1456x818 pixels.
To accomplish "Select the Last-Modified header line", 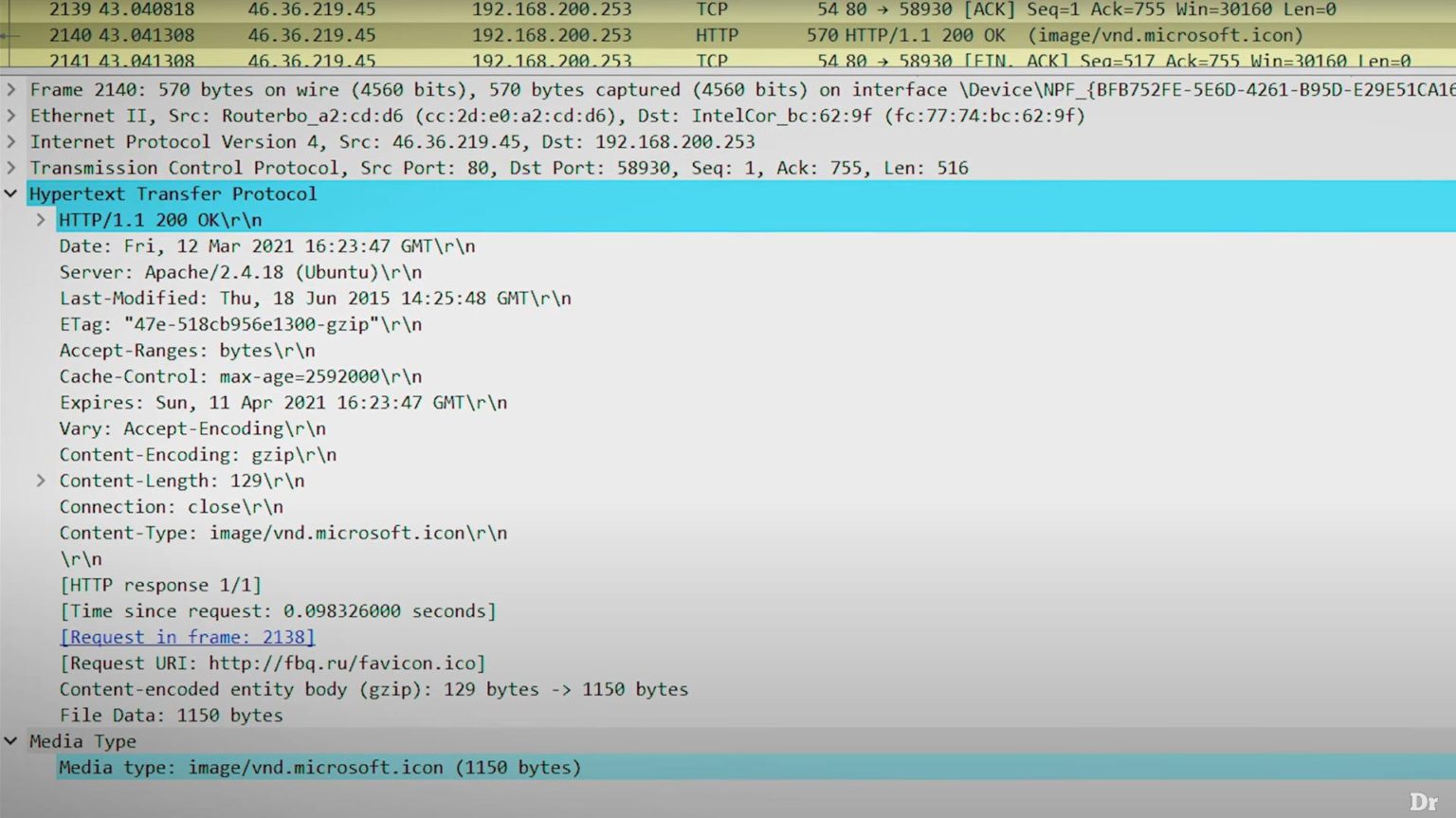I will click(x=316, y=299).
